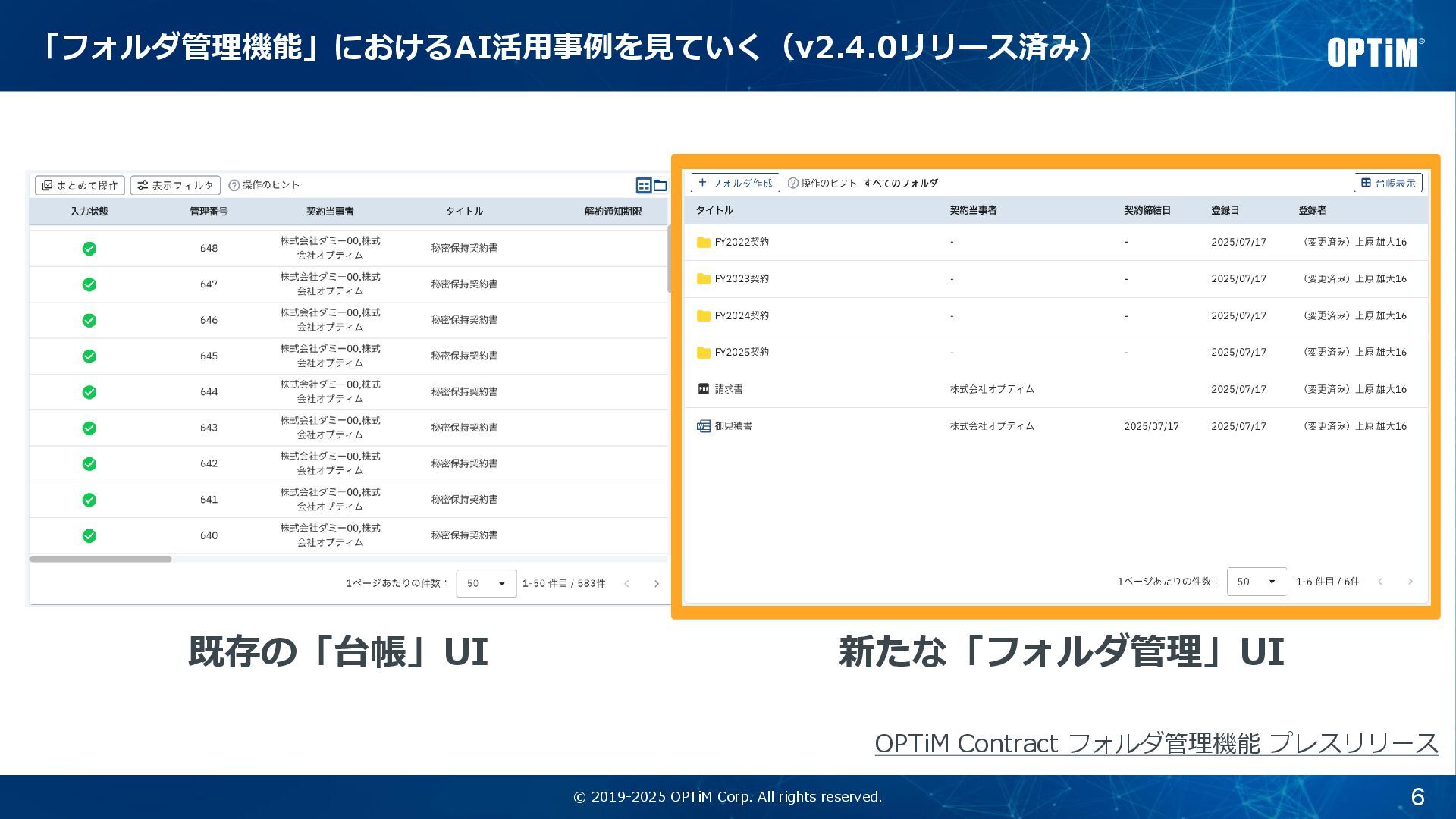This screenshot has height=819, width=1456.
Task: Open the 御見積書 file name
Action: (x=733, y=426)
